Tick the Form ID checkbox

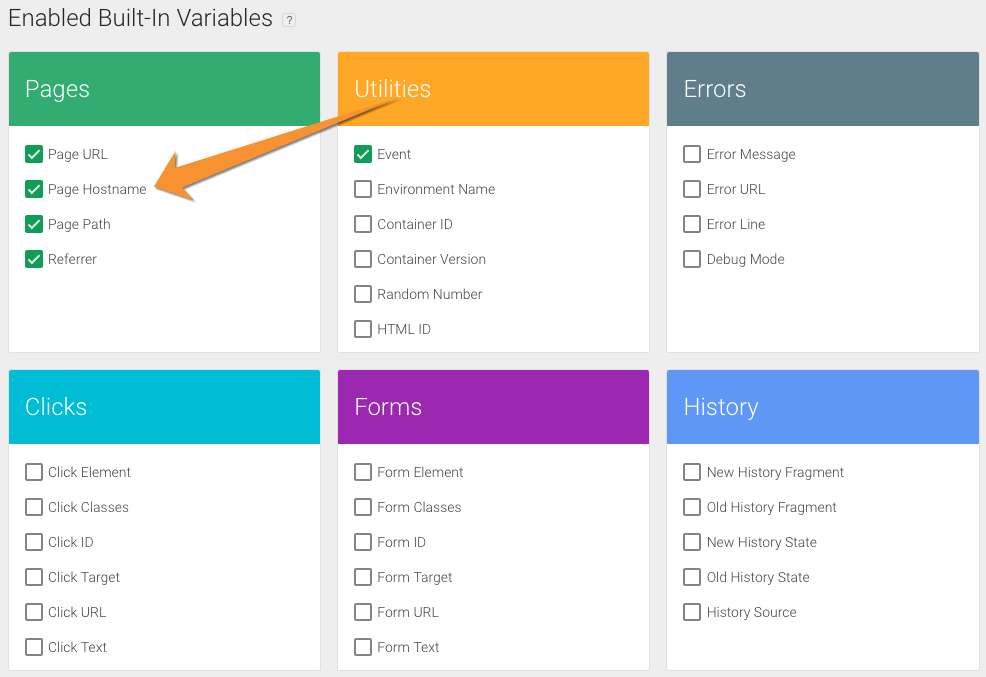pos(363,542)
